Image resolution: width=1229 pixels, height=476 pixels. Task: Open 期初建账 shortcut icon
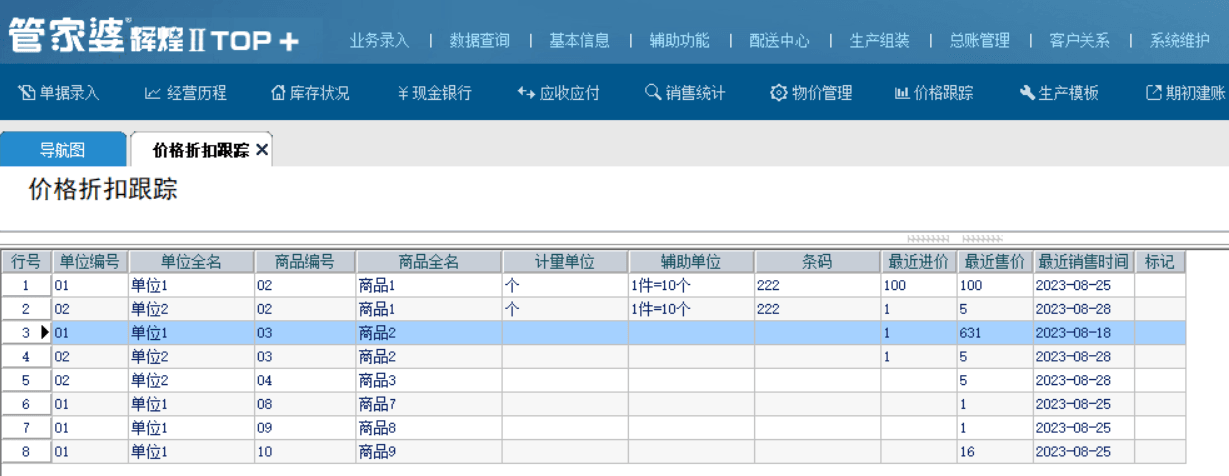point(1153,93)
